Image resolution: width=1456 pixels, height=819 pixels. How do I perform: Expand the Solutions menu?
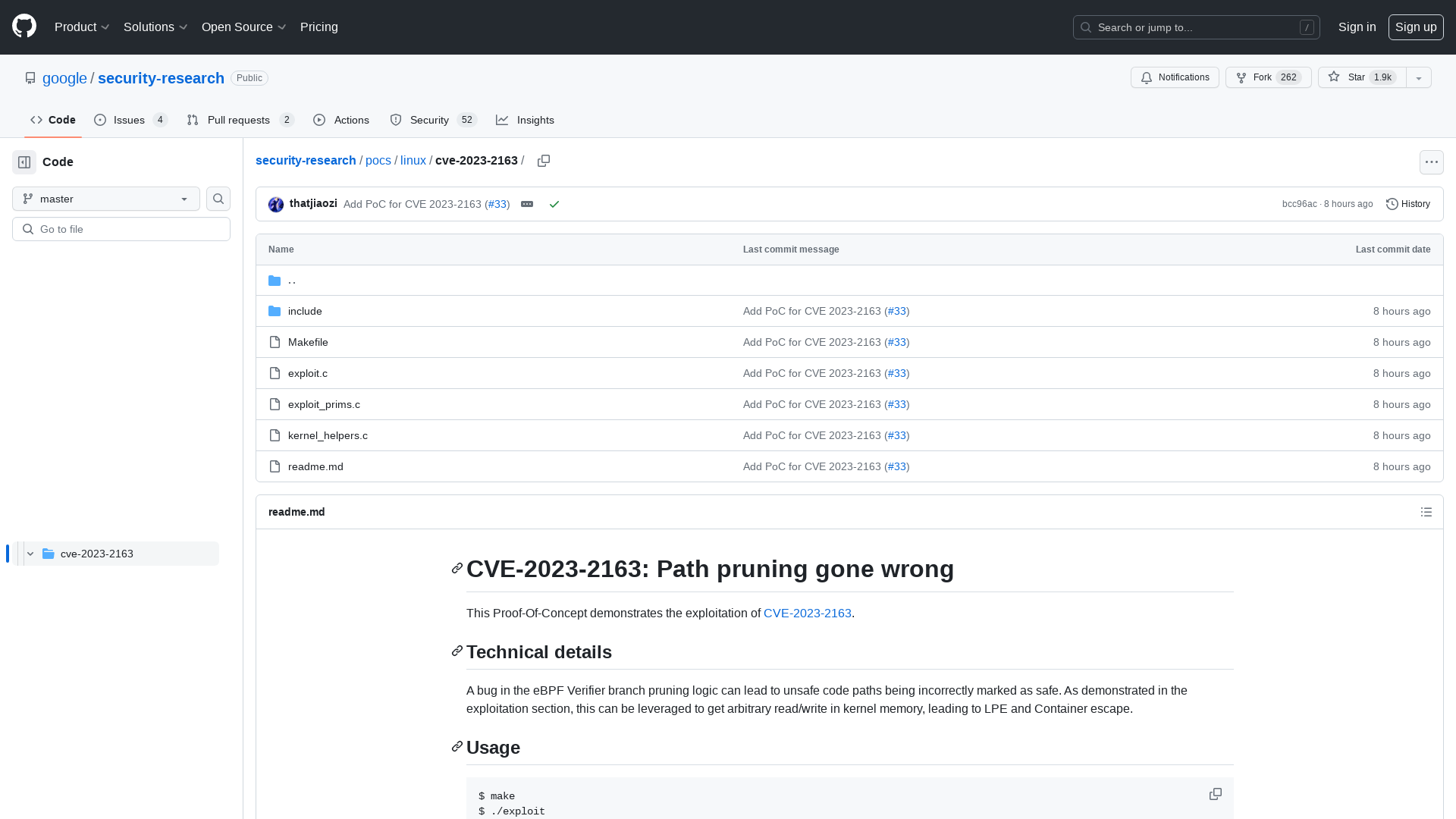click(x=155, y=27)
